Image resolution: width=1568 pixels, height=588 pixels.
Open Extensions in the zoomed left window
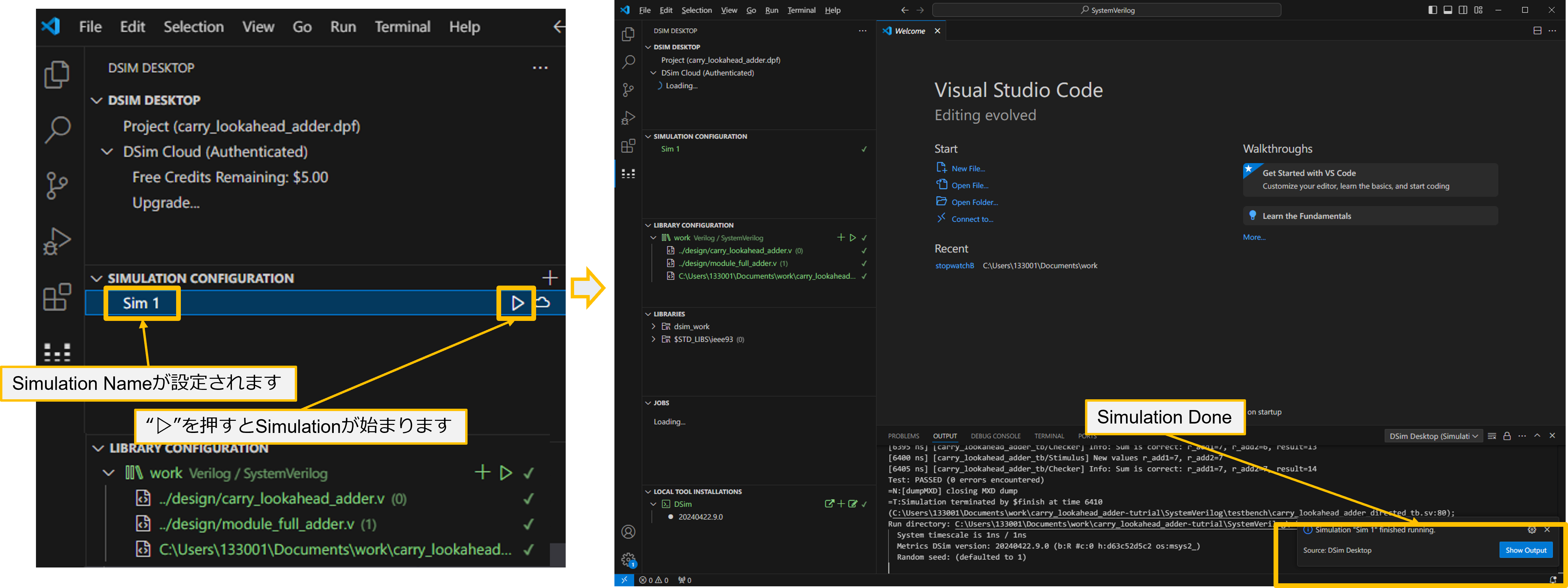(x=57, y=297)
